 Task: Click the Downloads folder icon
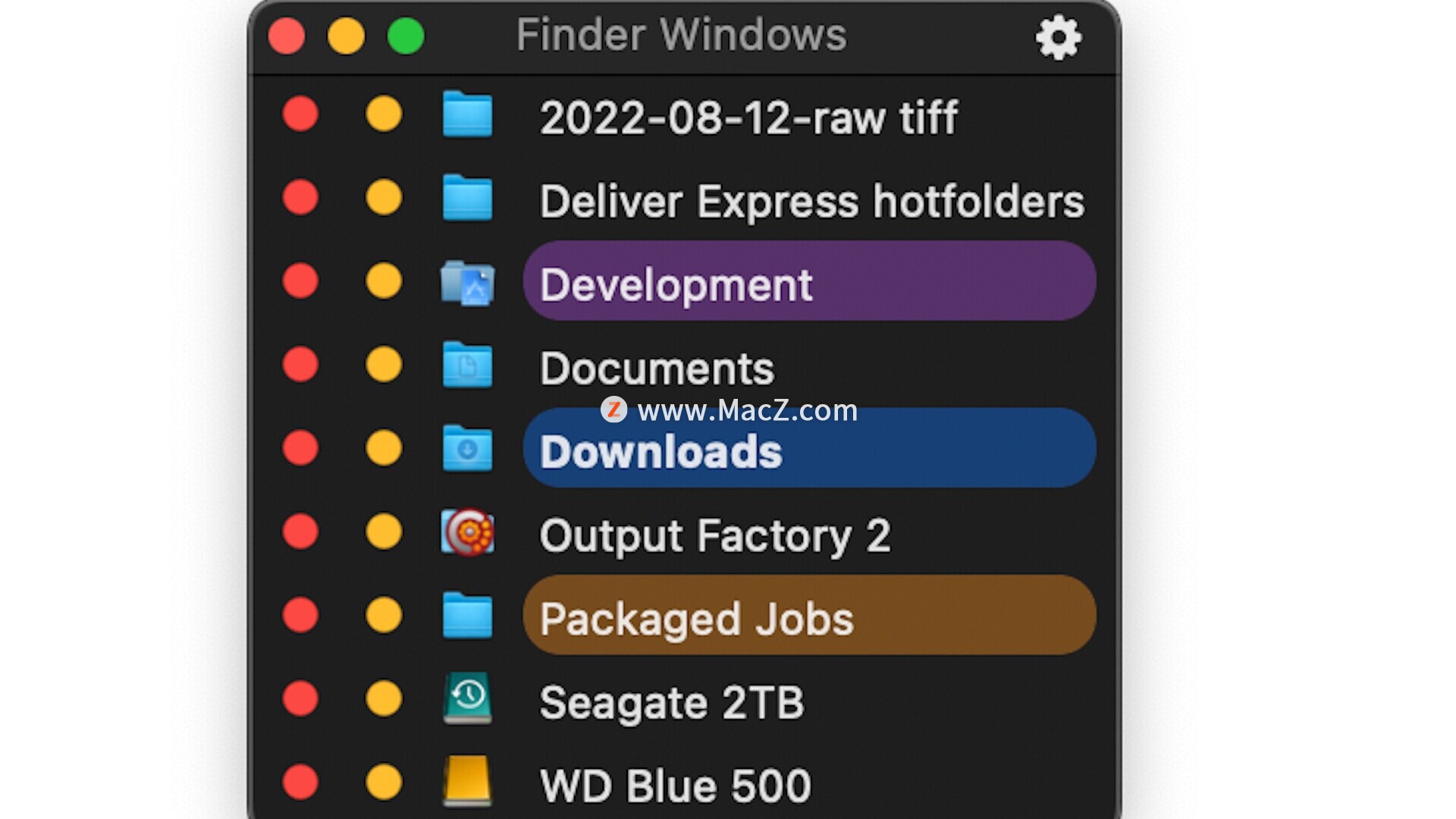pyautogui.click(x=467, y=448)
